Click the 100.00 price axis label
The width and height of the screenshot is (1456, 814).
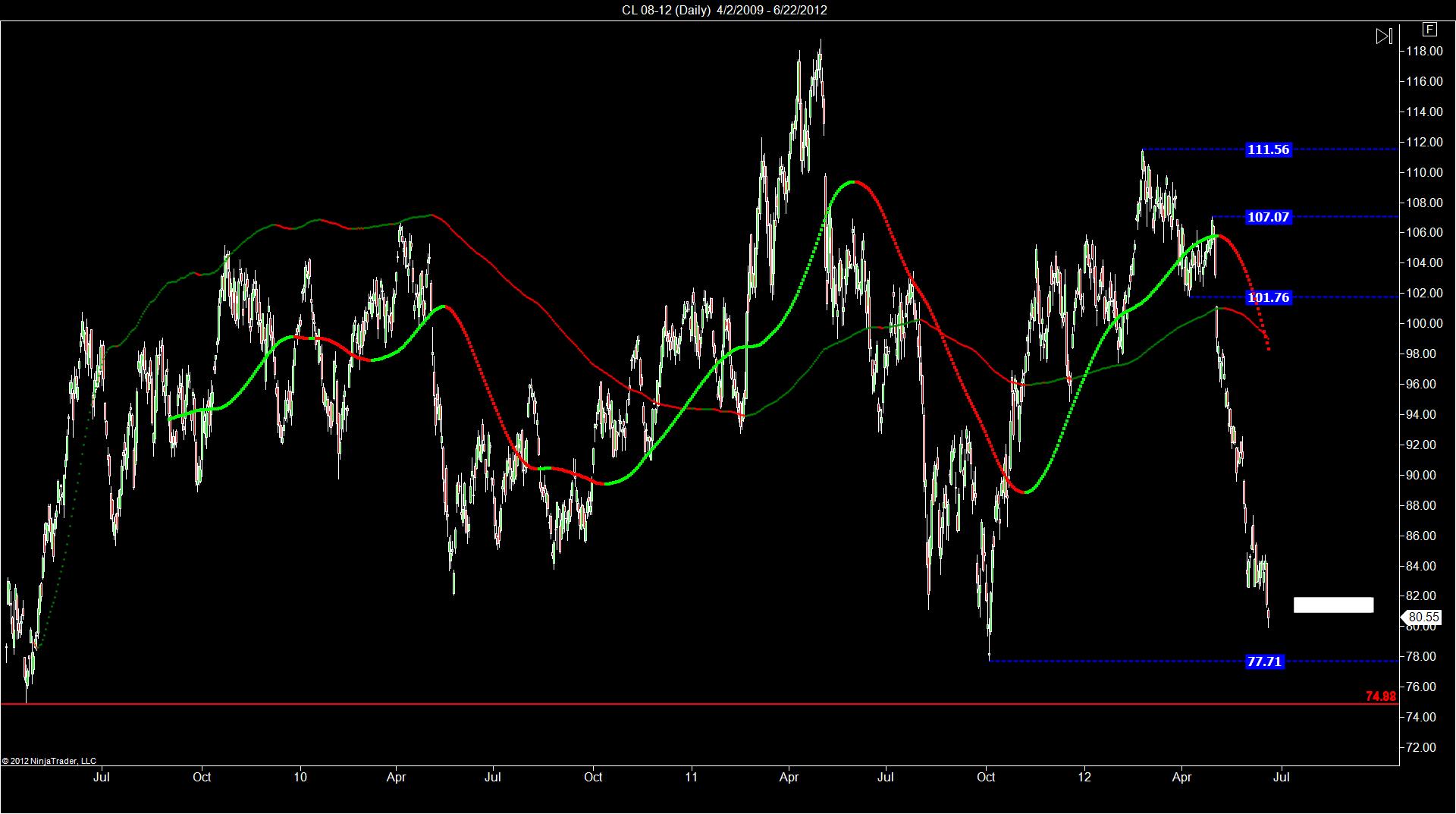(x=1424, y=324)
